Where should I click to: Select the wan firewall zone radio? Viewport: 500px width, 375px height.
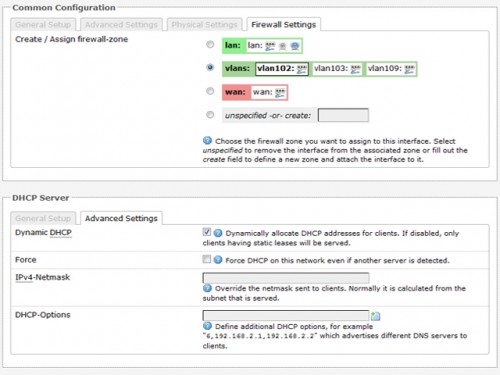(210, 91)
